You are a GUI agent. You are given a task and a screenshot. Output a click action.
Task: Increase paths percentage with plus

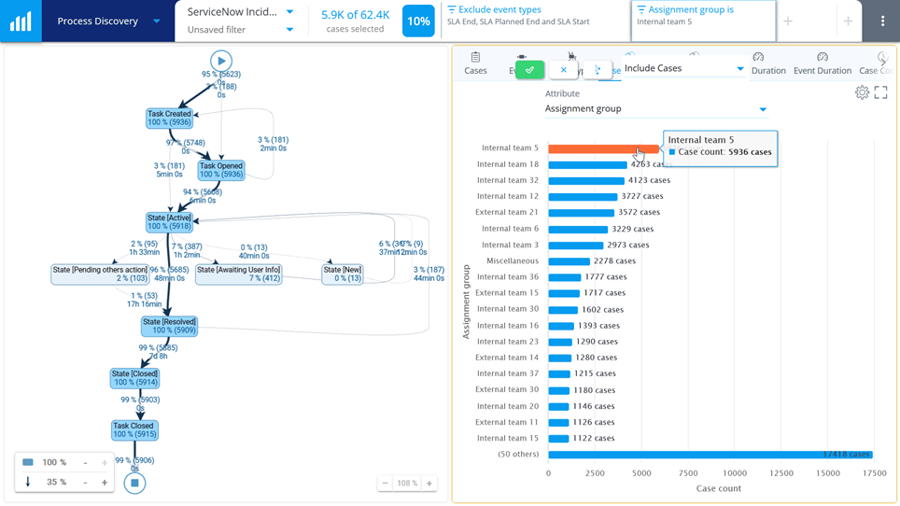coord(104,482)
